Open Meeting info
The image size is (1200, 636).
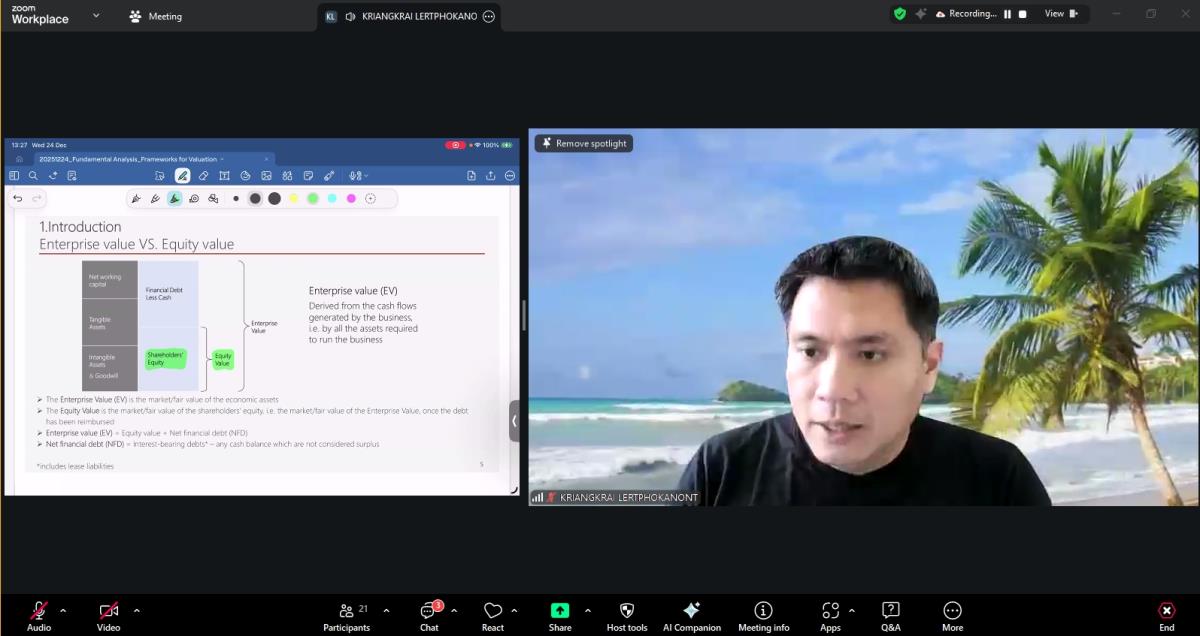point(763,615)
